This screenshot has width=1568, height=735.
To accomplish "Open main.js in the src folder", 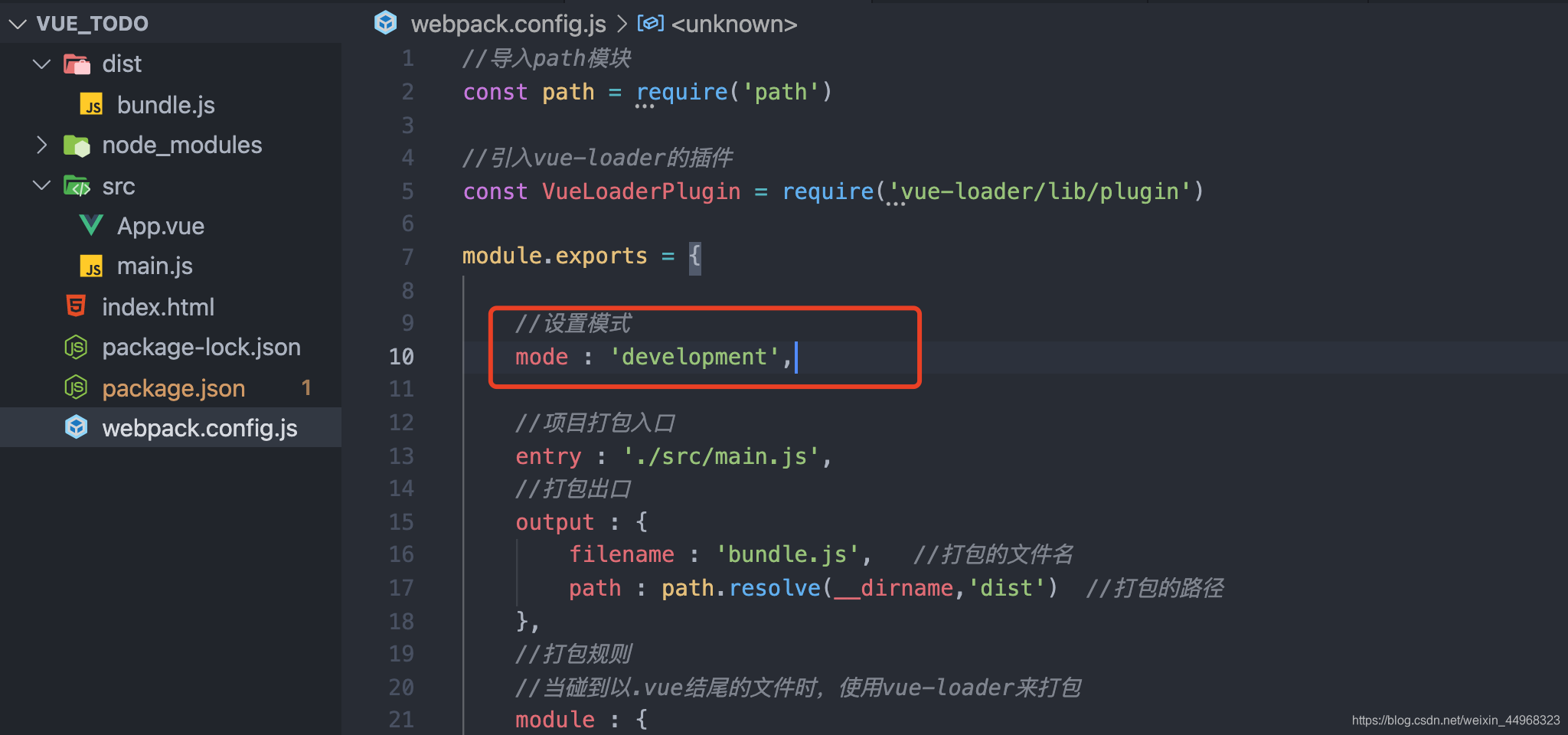I will (x=155, y=266).
